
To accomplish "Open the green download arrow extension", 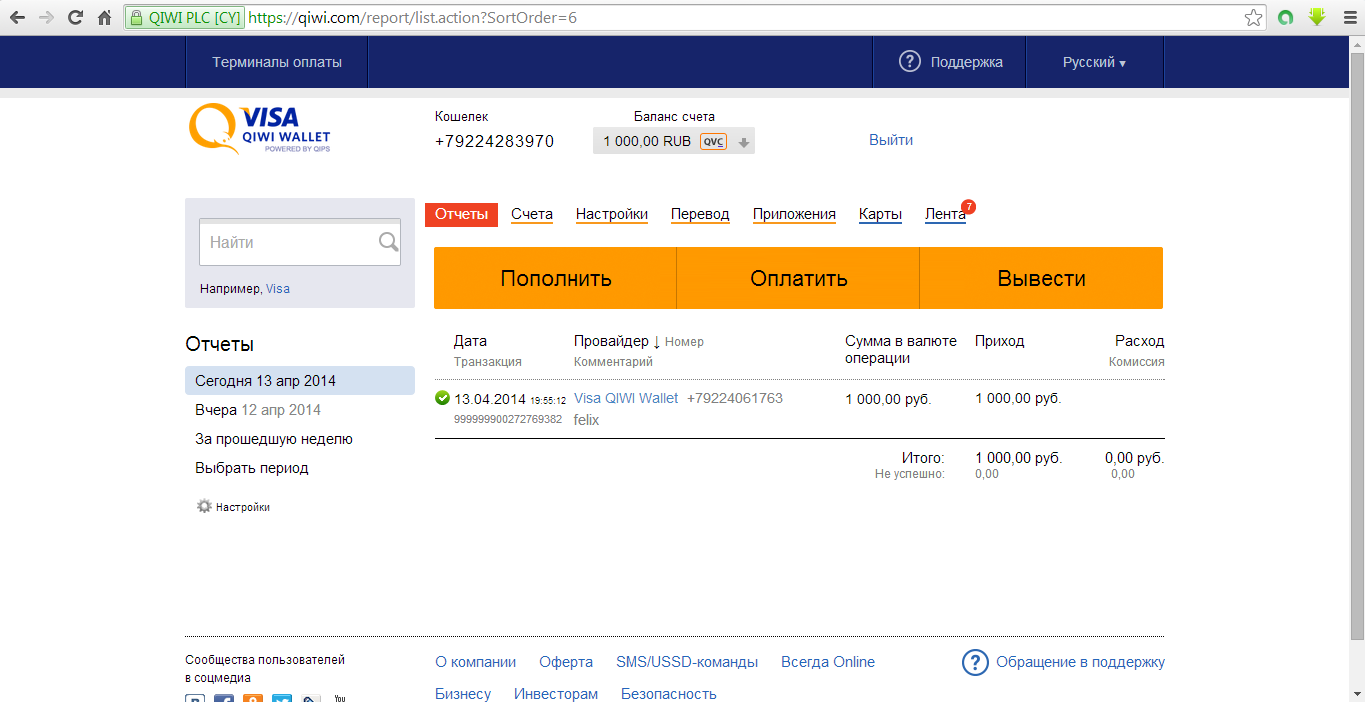I will (x=1317, y=17).
